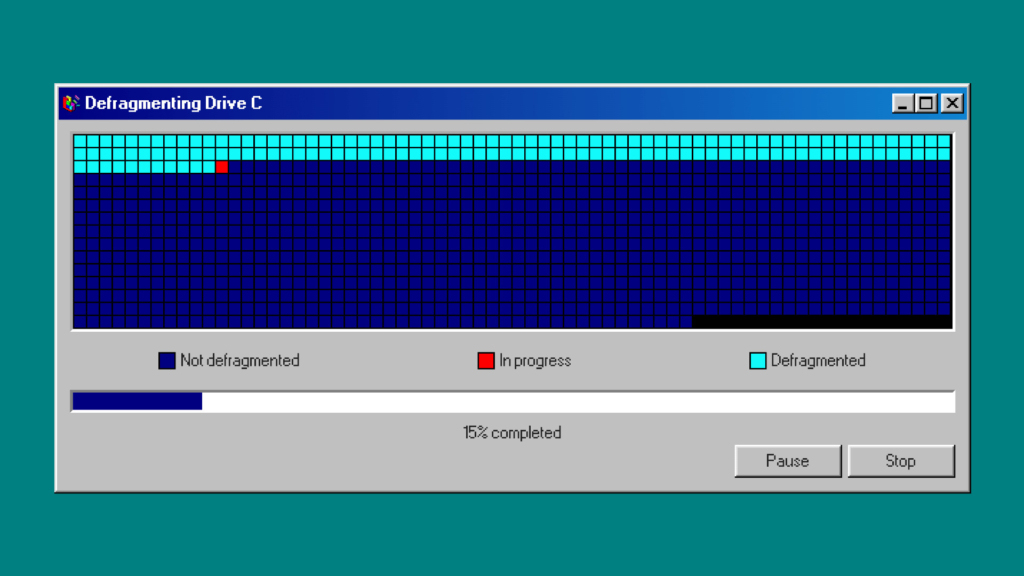Stop the defragmentation process

(x=900, y=461)
